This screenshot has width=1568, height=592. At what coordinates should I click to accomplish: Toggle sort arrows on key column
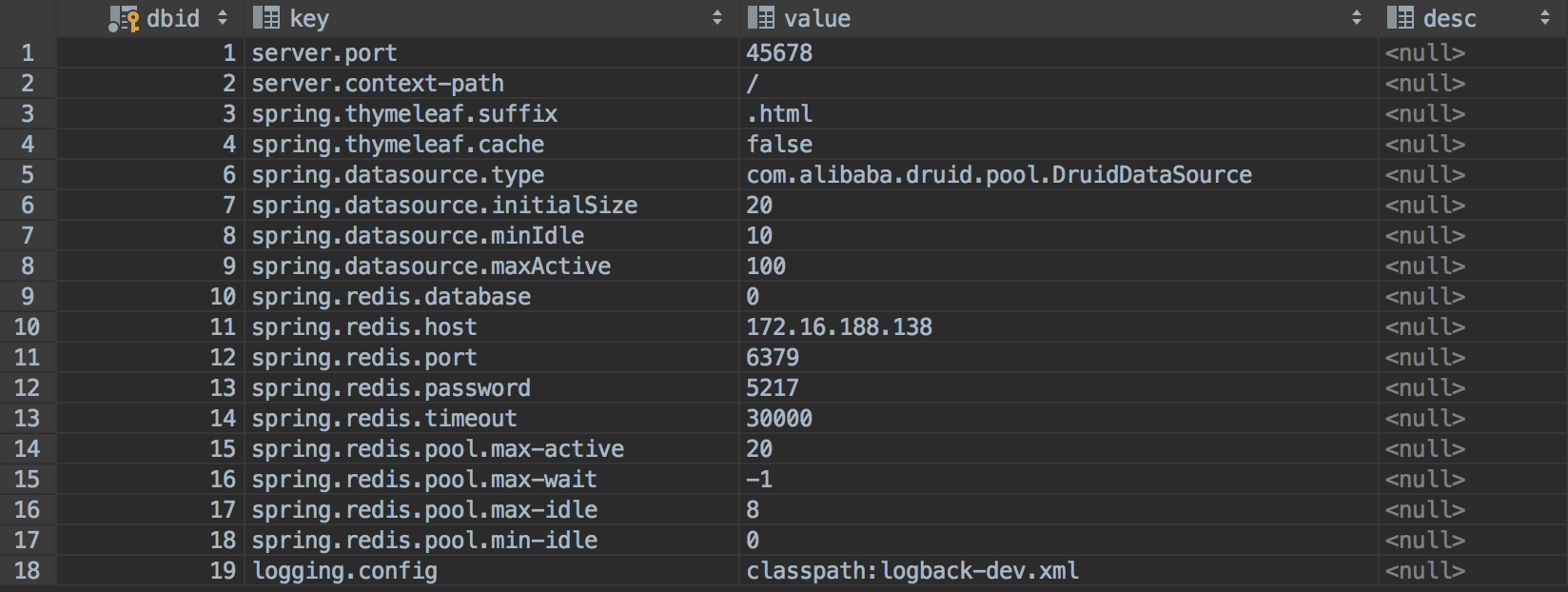coord(717,18)
